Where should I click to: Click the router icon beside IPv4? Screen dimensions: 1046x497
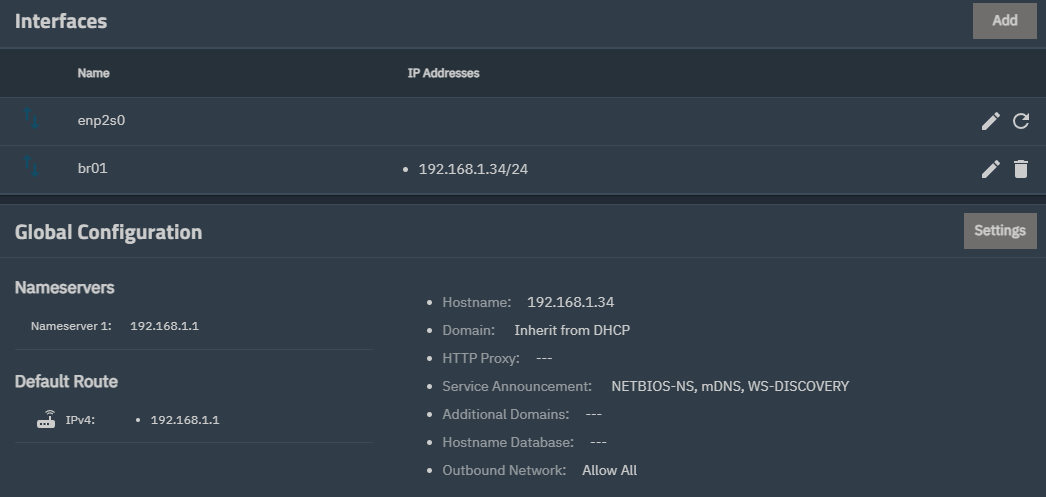tap(46, 420)
